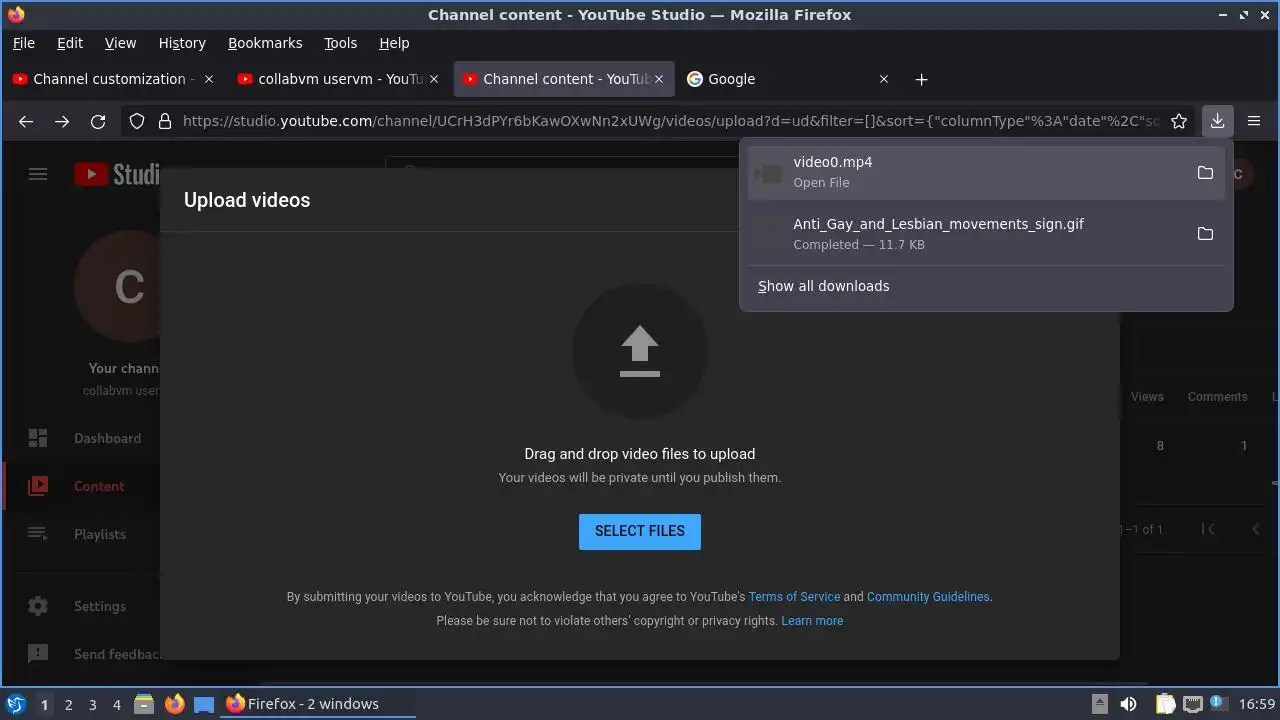Open the View menu
Screen dimensions: 1280x720
tap(120, 43)
